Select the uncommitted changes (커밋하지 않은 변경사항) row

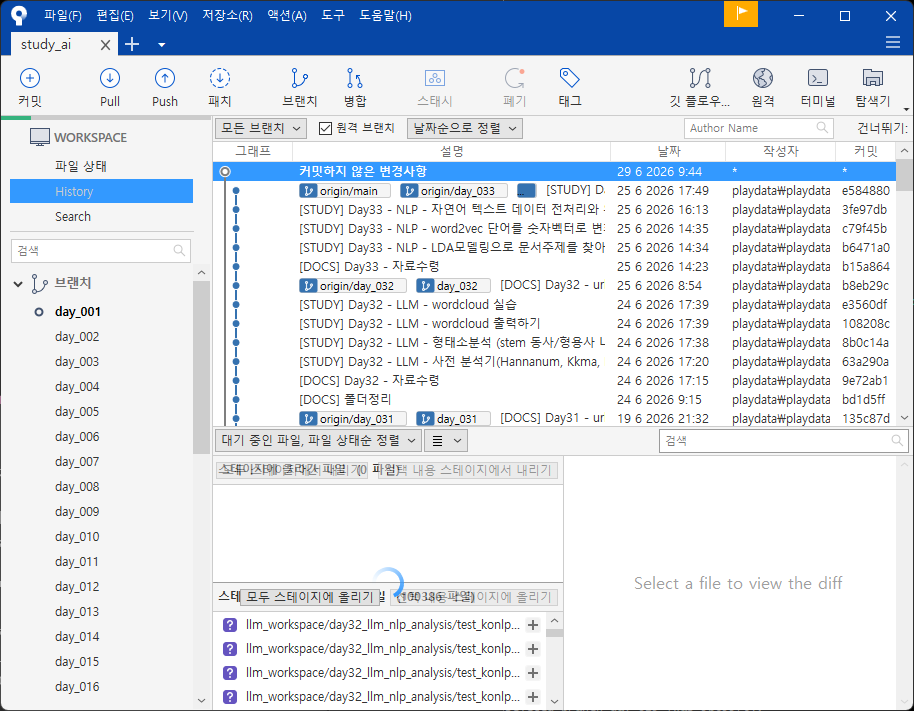(x=554, y=171)
